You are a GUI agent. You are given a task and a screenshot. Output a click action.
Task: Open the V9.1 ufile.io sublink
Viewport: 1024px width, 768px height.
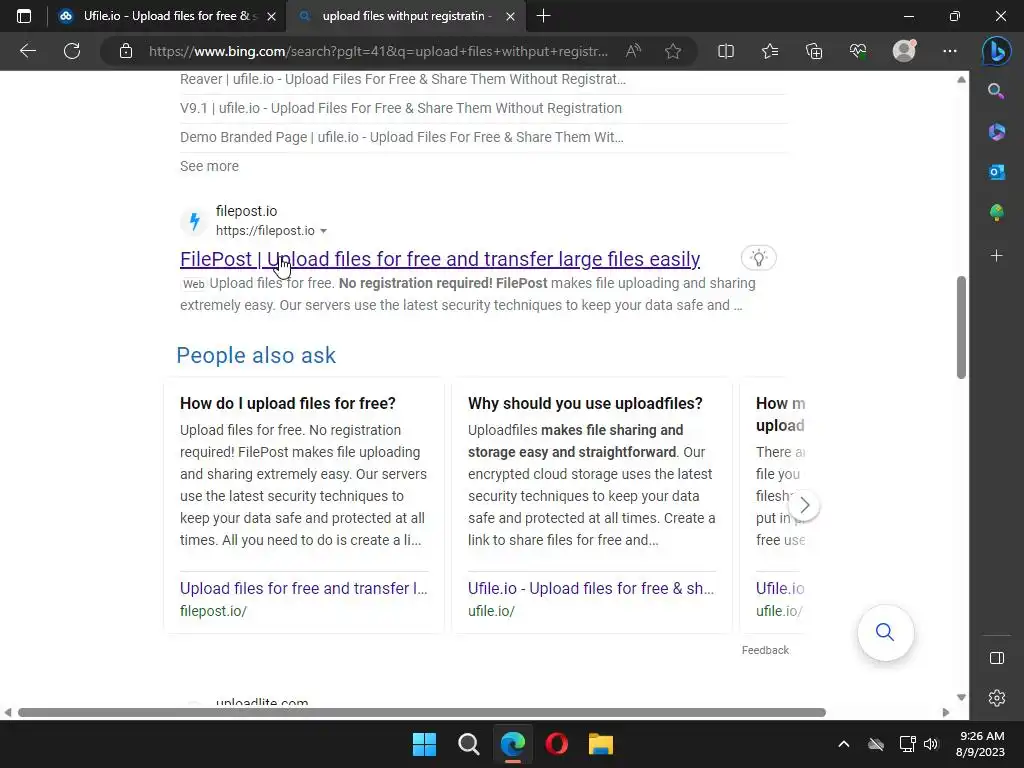tap(401, 108)
